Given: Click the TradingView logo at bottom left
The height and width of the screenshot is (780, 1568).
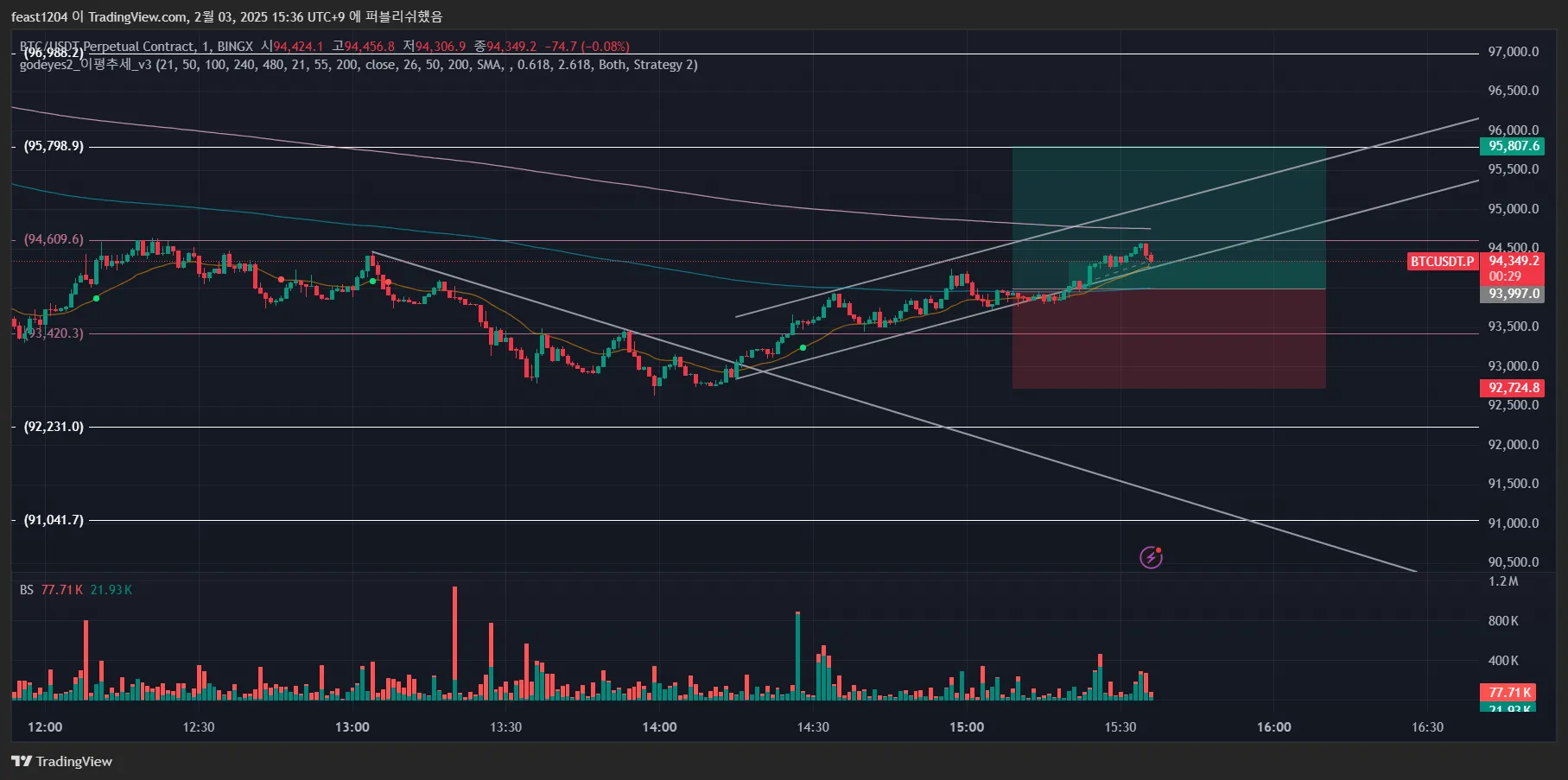Looking at the screenshot, I should (61, 761).
